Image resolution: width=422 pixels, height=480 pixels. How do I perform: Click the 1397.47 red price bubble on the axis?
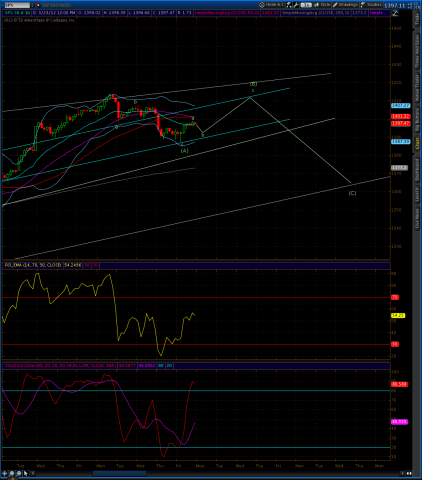click(401, 123)
